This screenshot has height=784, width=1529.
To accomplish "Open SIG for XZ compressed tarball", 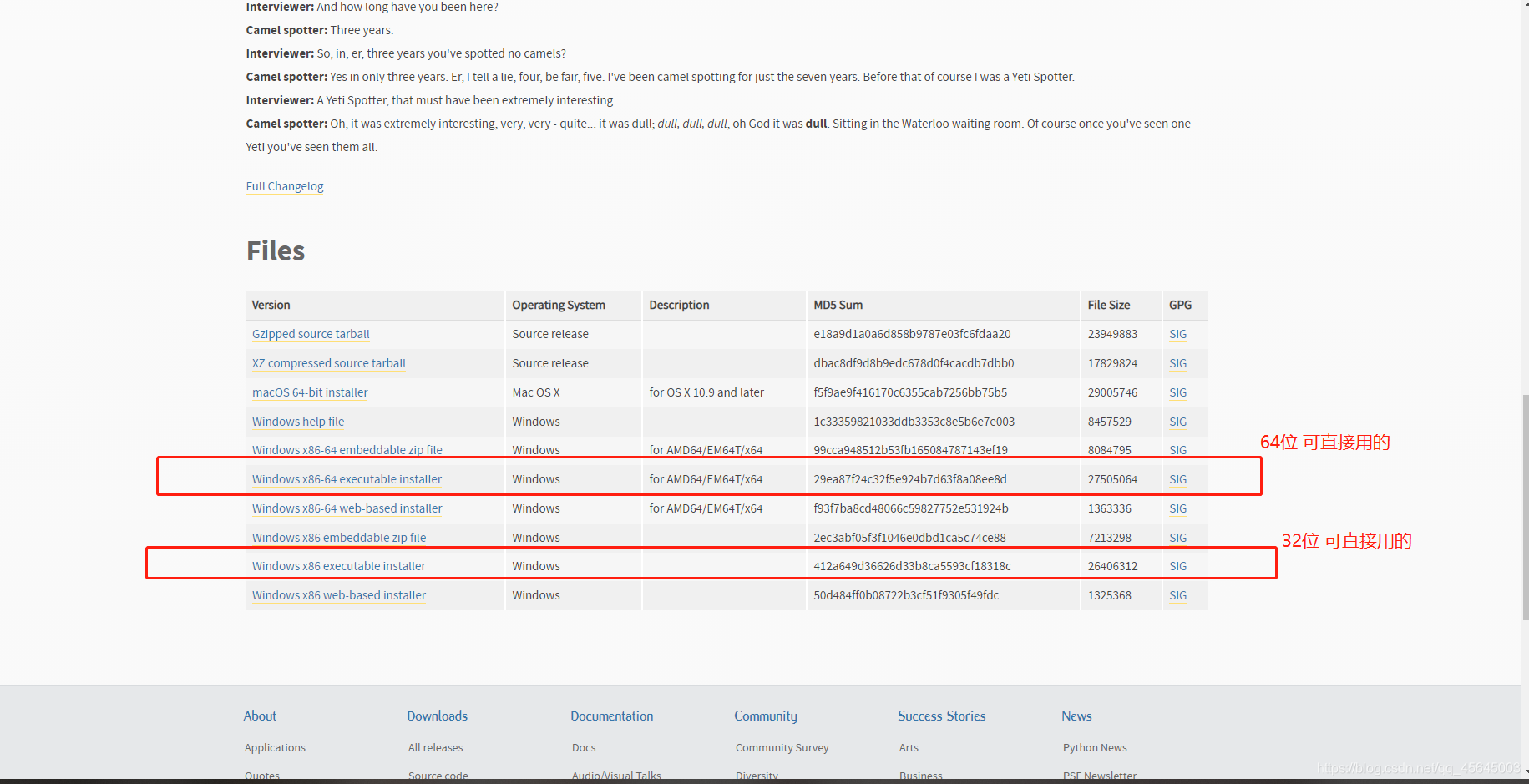I will click(x=1178, y=363).
